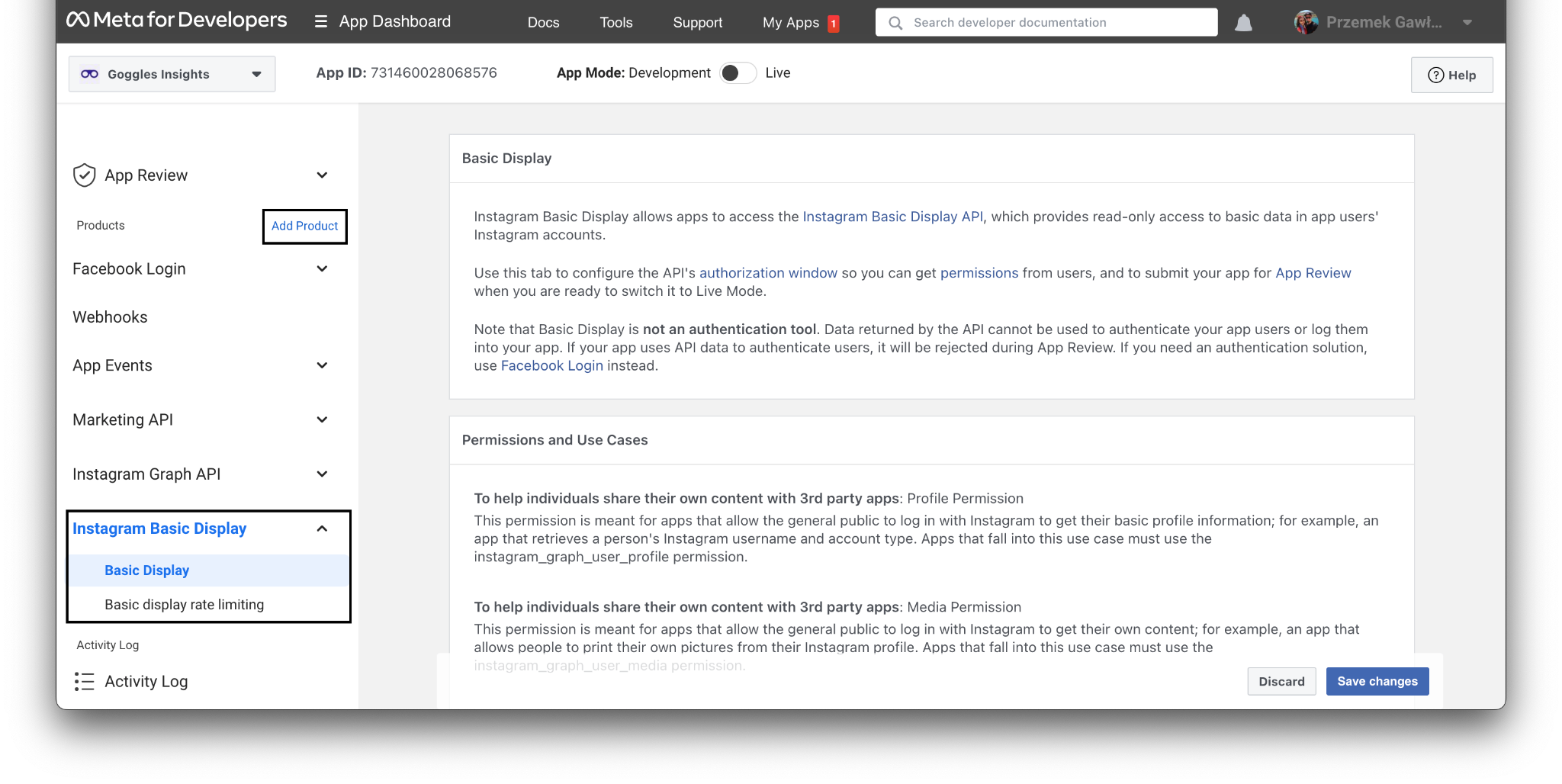Collapse the Instagram Basic Display section
The width and height of the screenshot is (1562, 784).
pos(322,529)
